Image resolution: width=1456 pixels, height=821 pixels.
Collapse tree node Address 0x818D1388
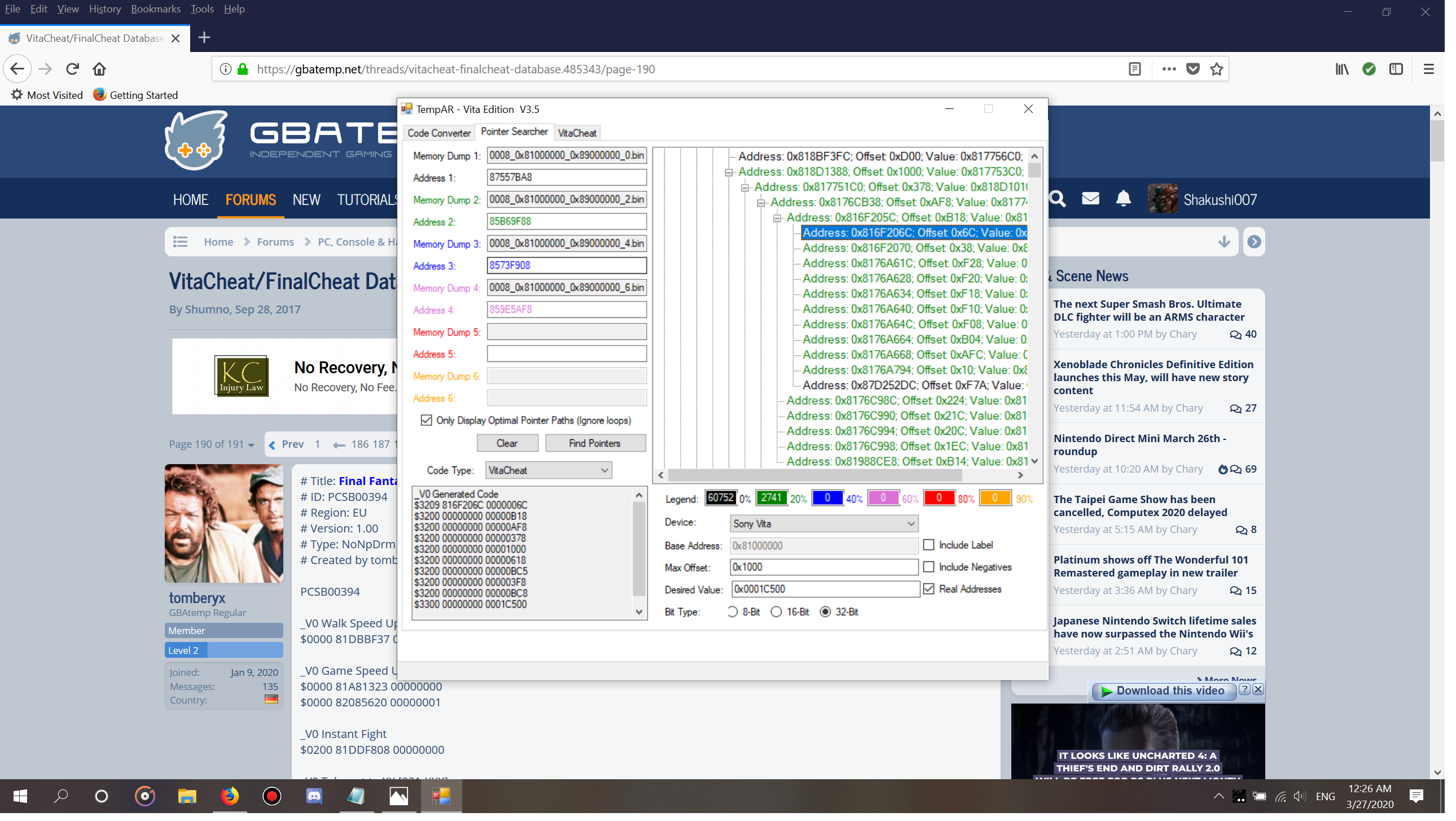729,172
